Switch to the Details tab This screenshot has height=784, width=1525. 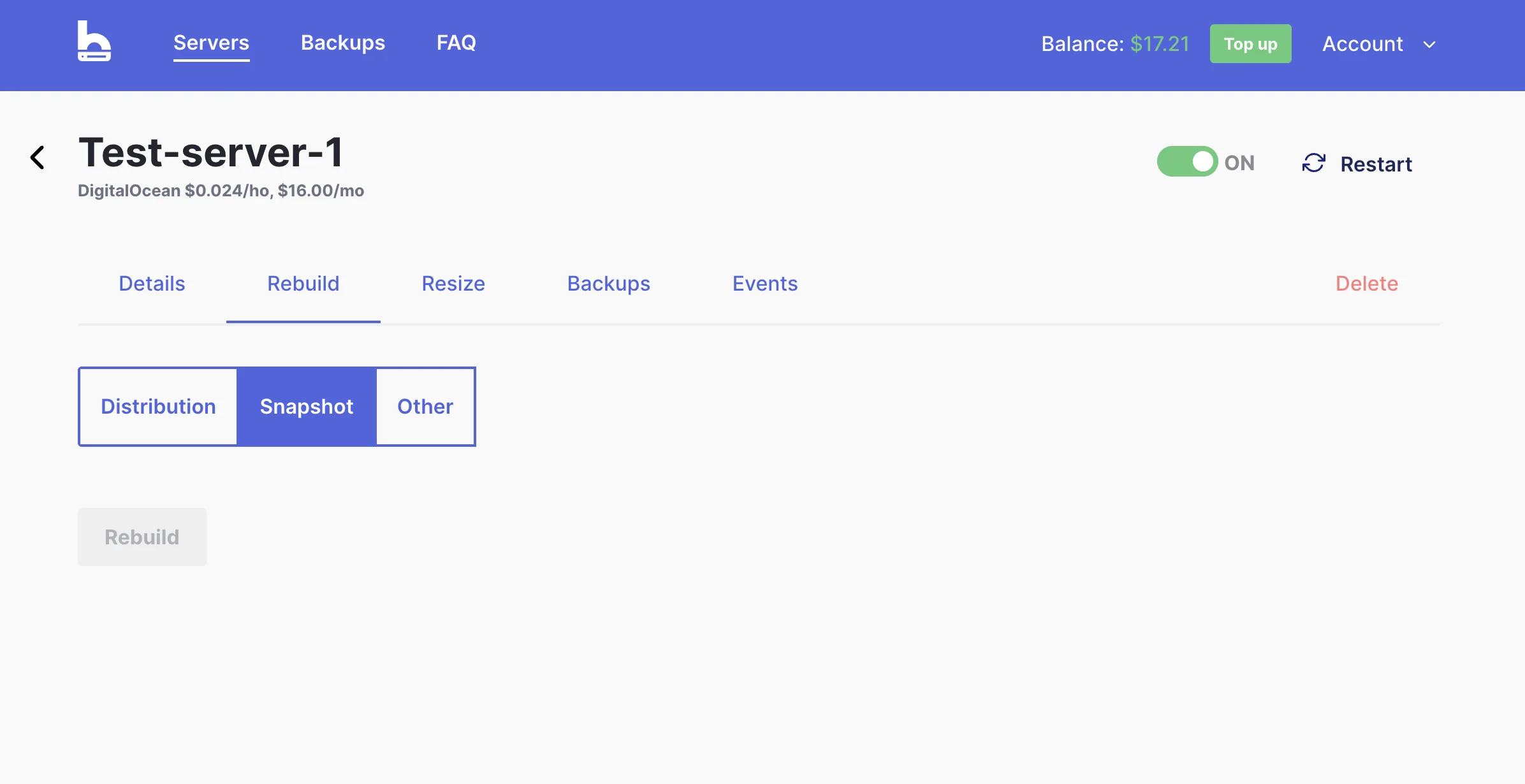pos(152,284)
